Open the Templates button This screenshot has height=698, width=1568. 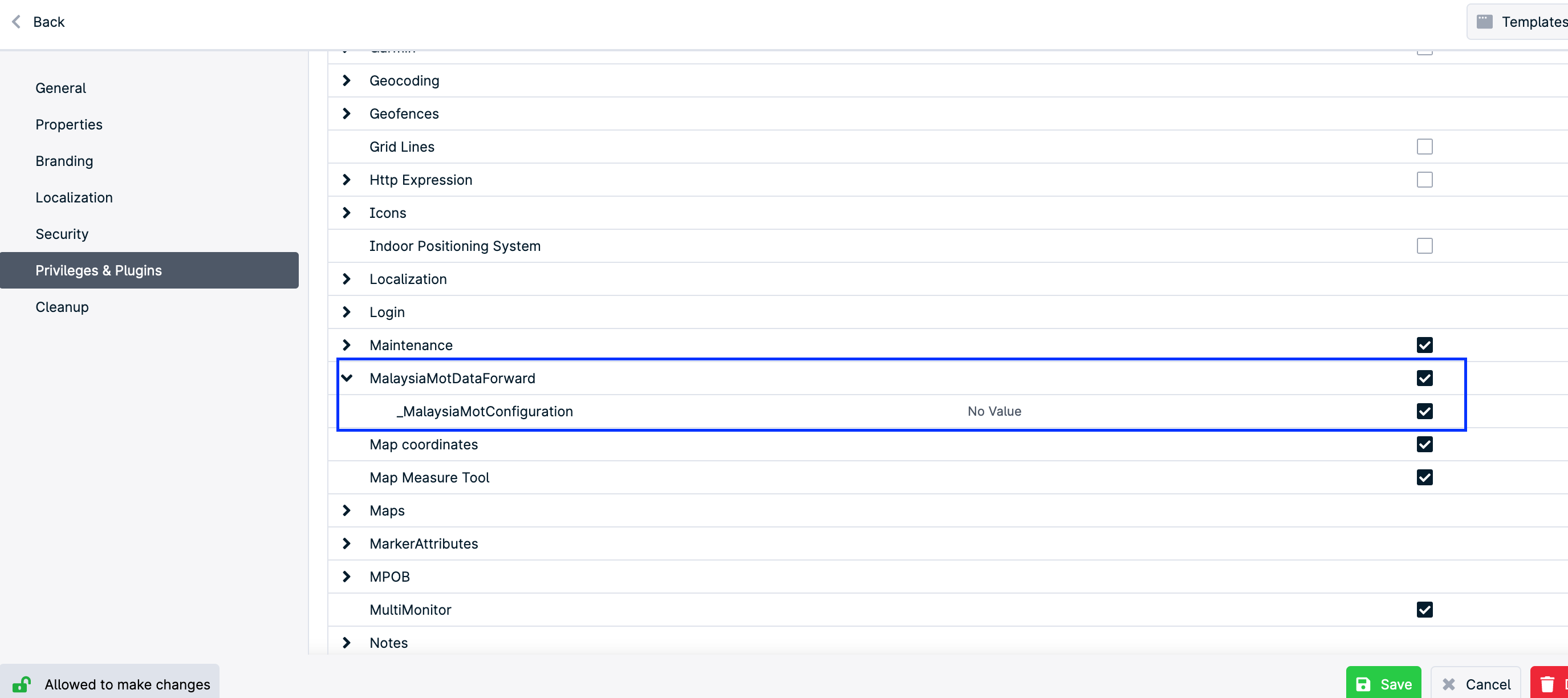(1518, 22)
